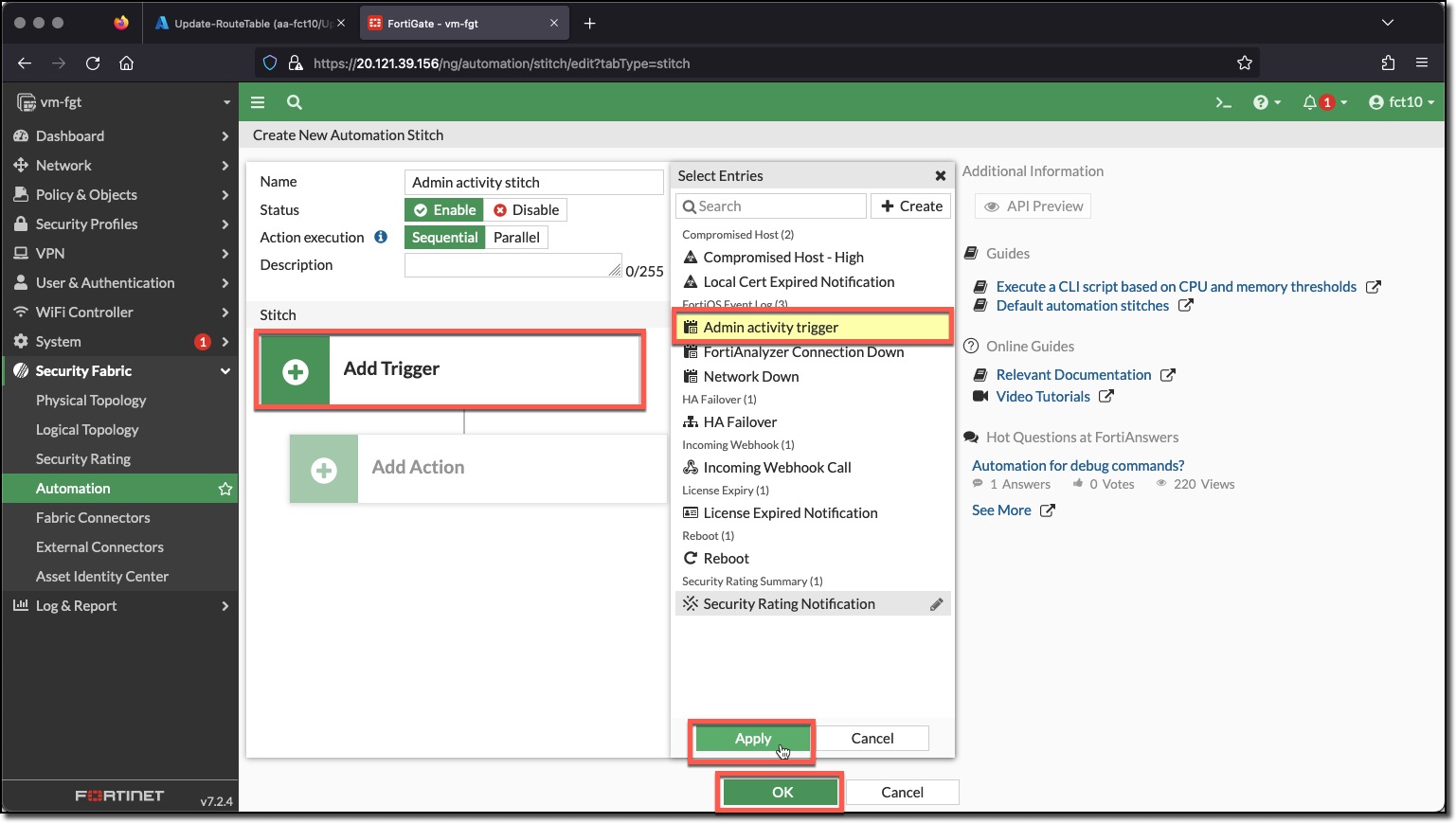1456x823 pixels.
Task: Expand the System menu
Action: 120,342
